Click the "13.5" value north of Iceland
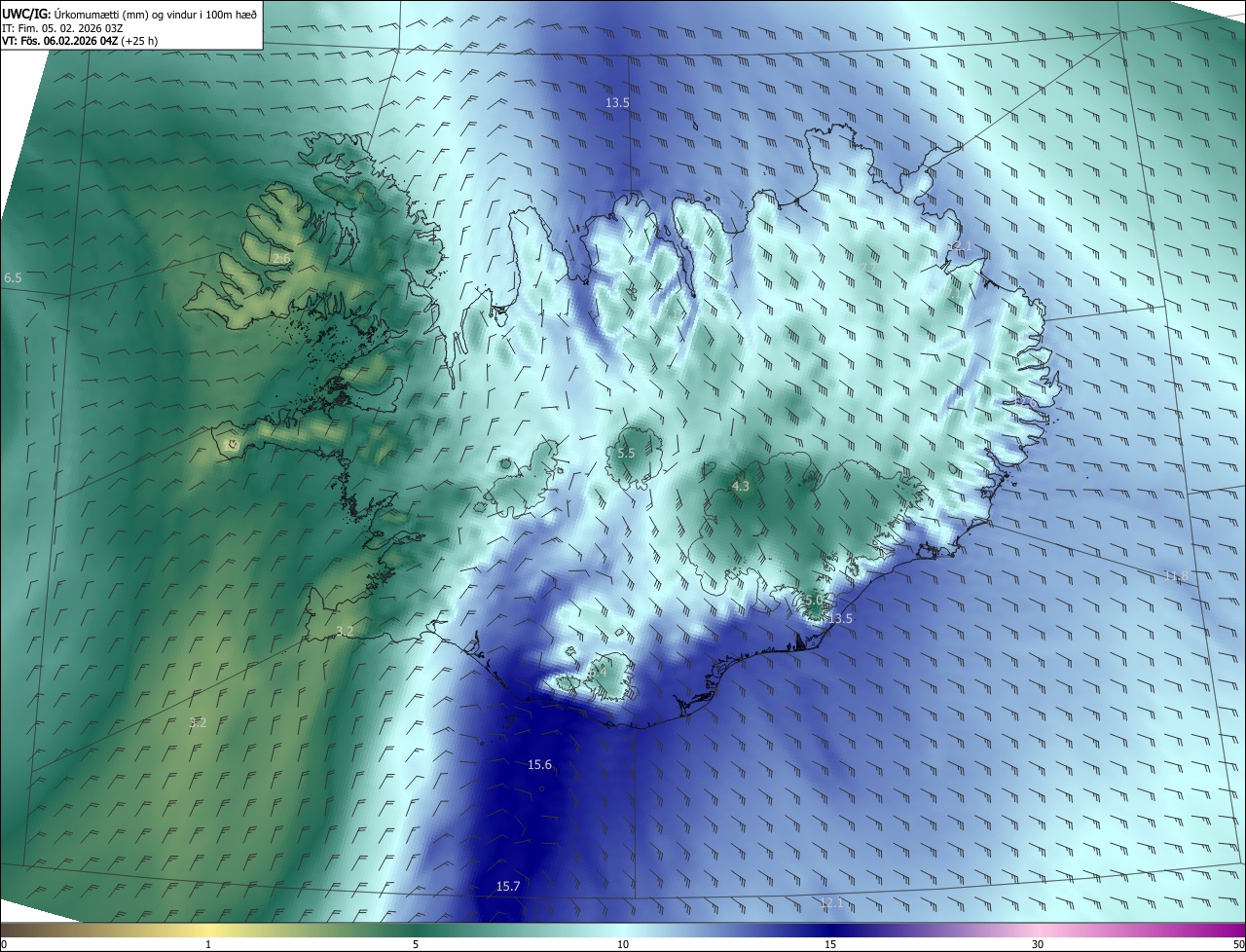Screen dimensions: 1246x952 [x=617, y=102]
